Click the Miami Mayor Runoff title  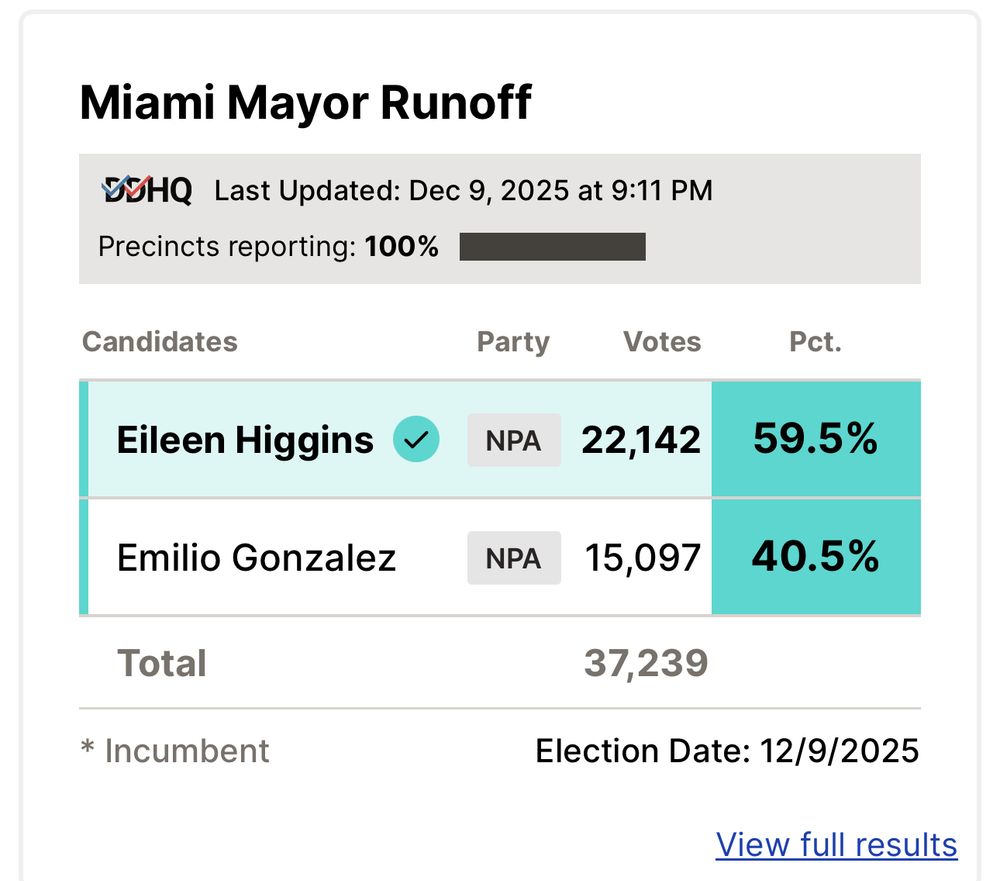305,102
